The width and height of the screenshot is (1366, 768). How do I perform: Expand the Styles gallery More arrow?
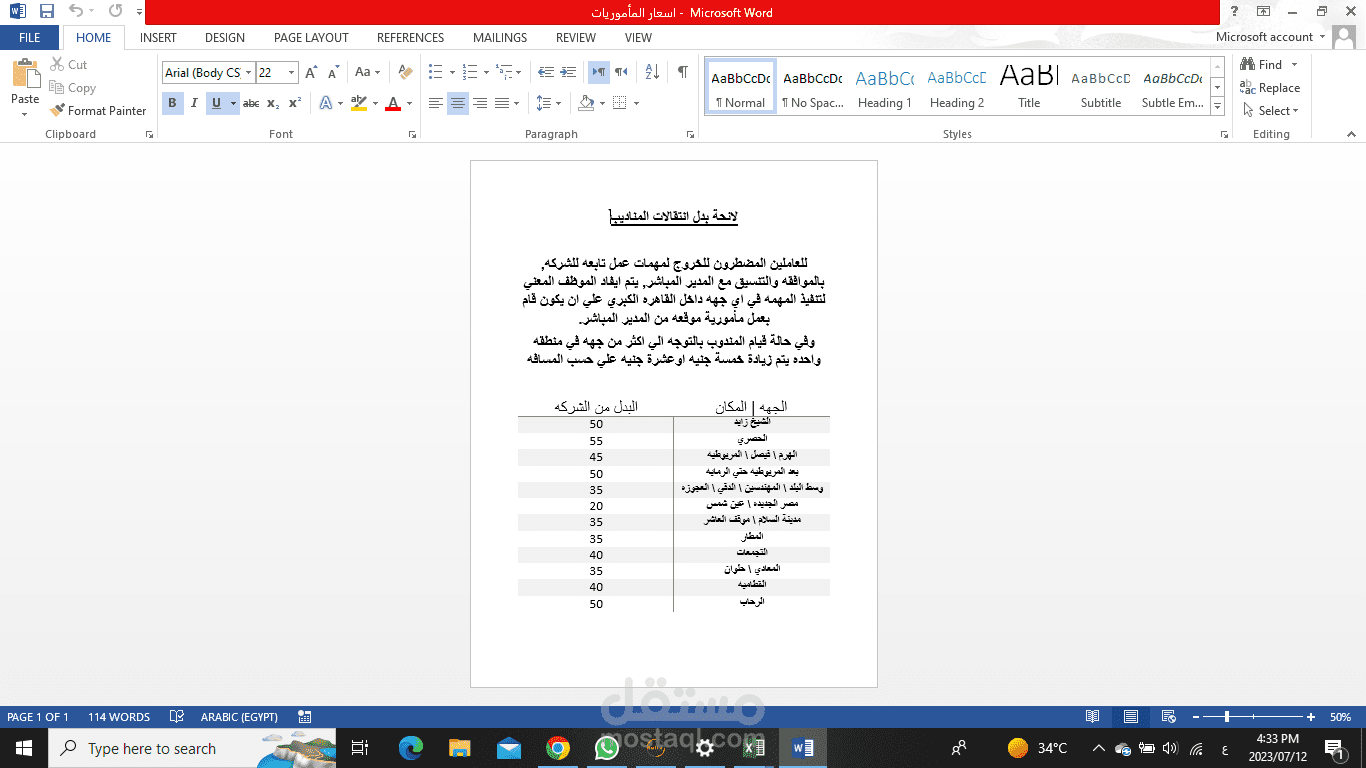click(1217, 106)
